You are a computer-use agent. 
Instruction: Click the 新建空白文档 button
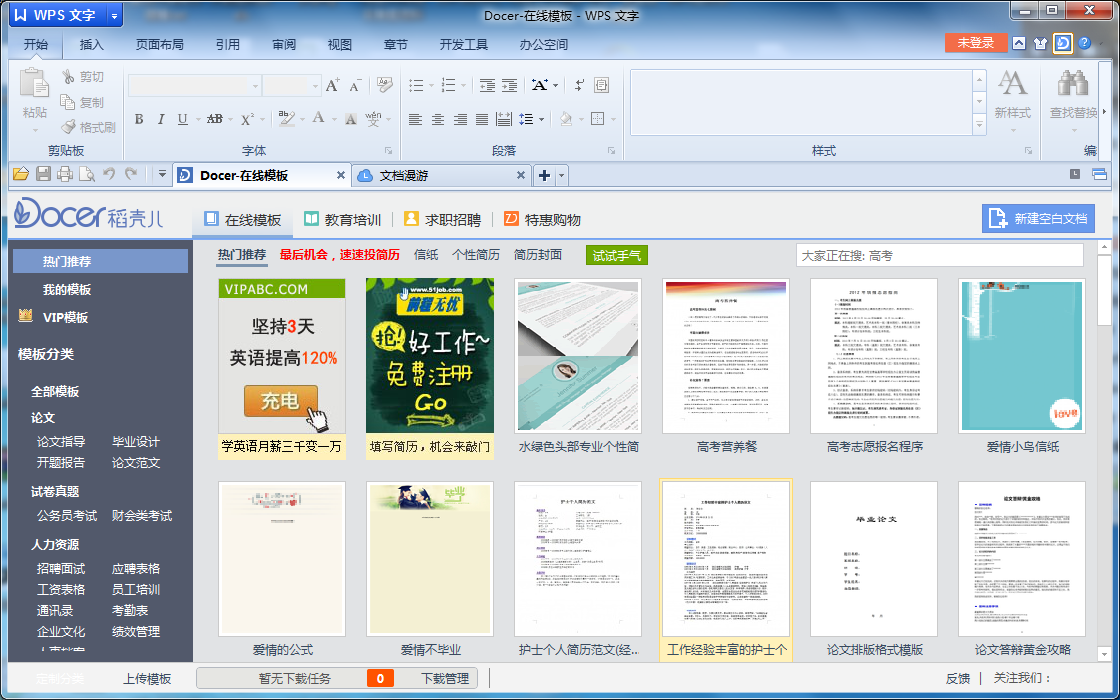[x=1038, y=218]
